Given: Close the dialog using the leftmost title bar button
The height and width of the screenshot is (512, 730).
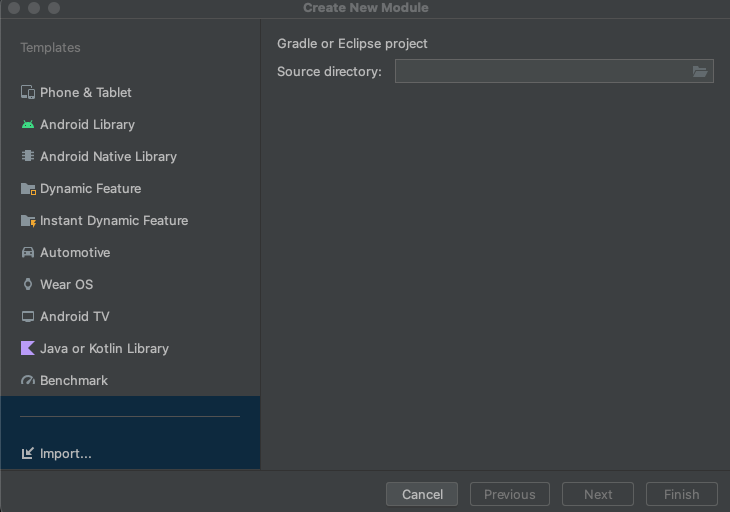Looking at the screenshot, I should coord(14,8).
